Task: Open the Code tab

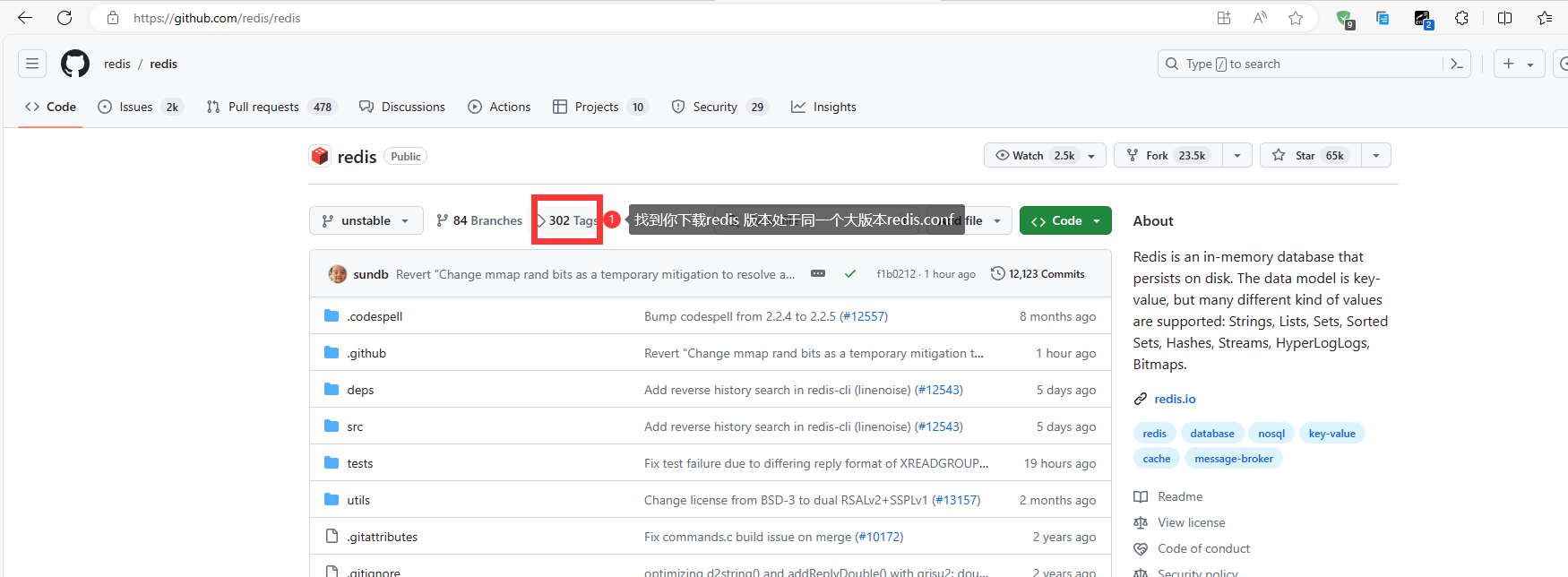Action: tap(50, 107)
